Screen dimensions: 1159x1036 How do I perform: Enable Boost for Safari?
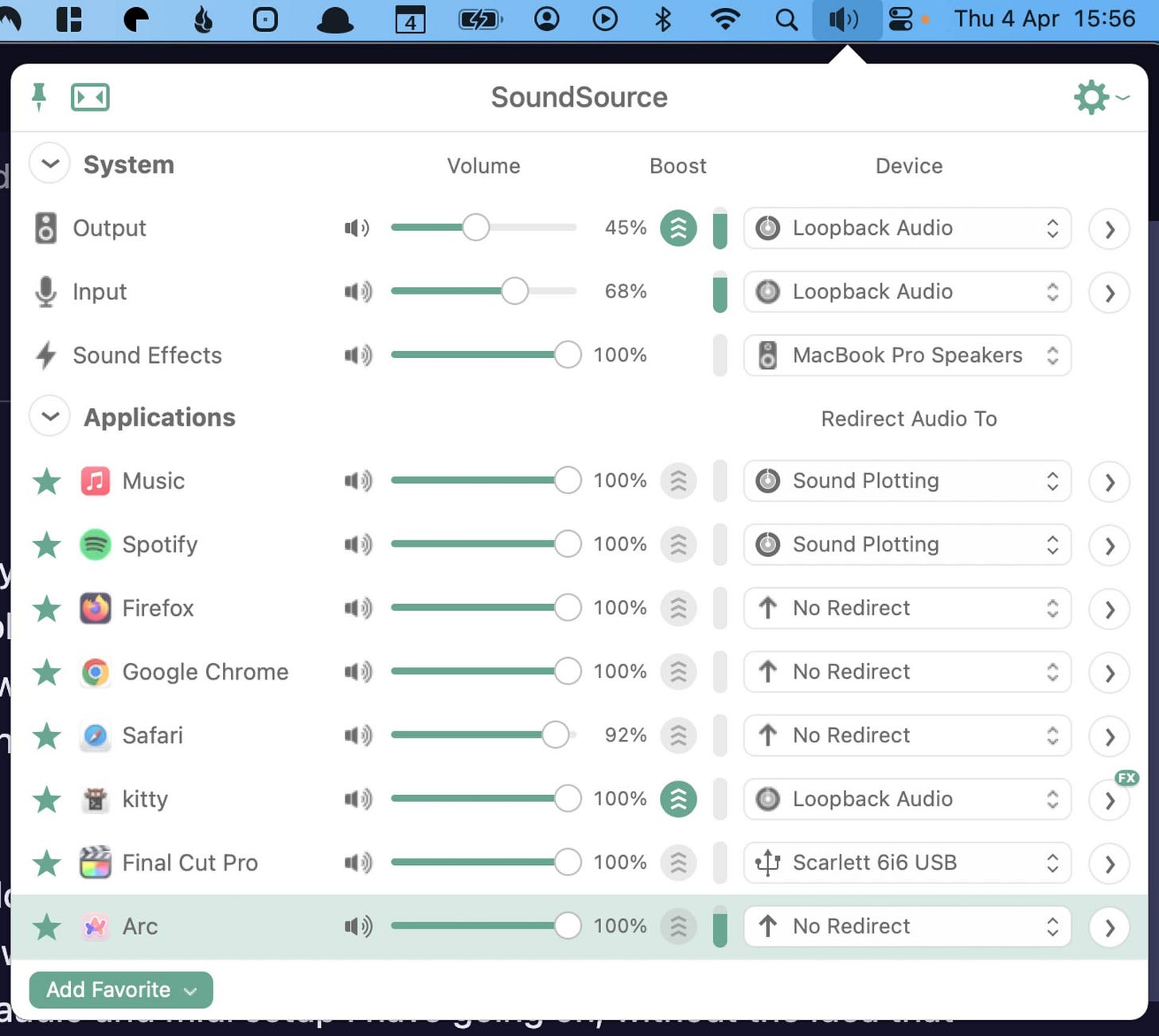[x=678, y=736]
